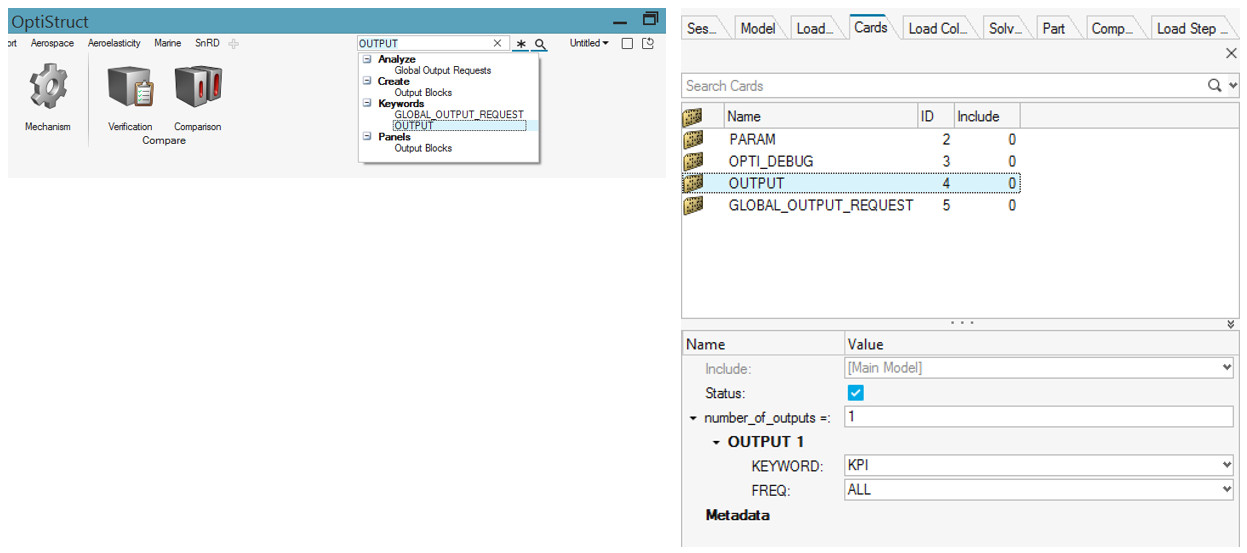This screenshot has width=1247, height=553.
Task: Click the square checkbox next to Untitled
Action: (x=627, y=43)
